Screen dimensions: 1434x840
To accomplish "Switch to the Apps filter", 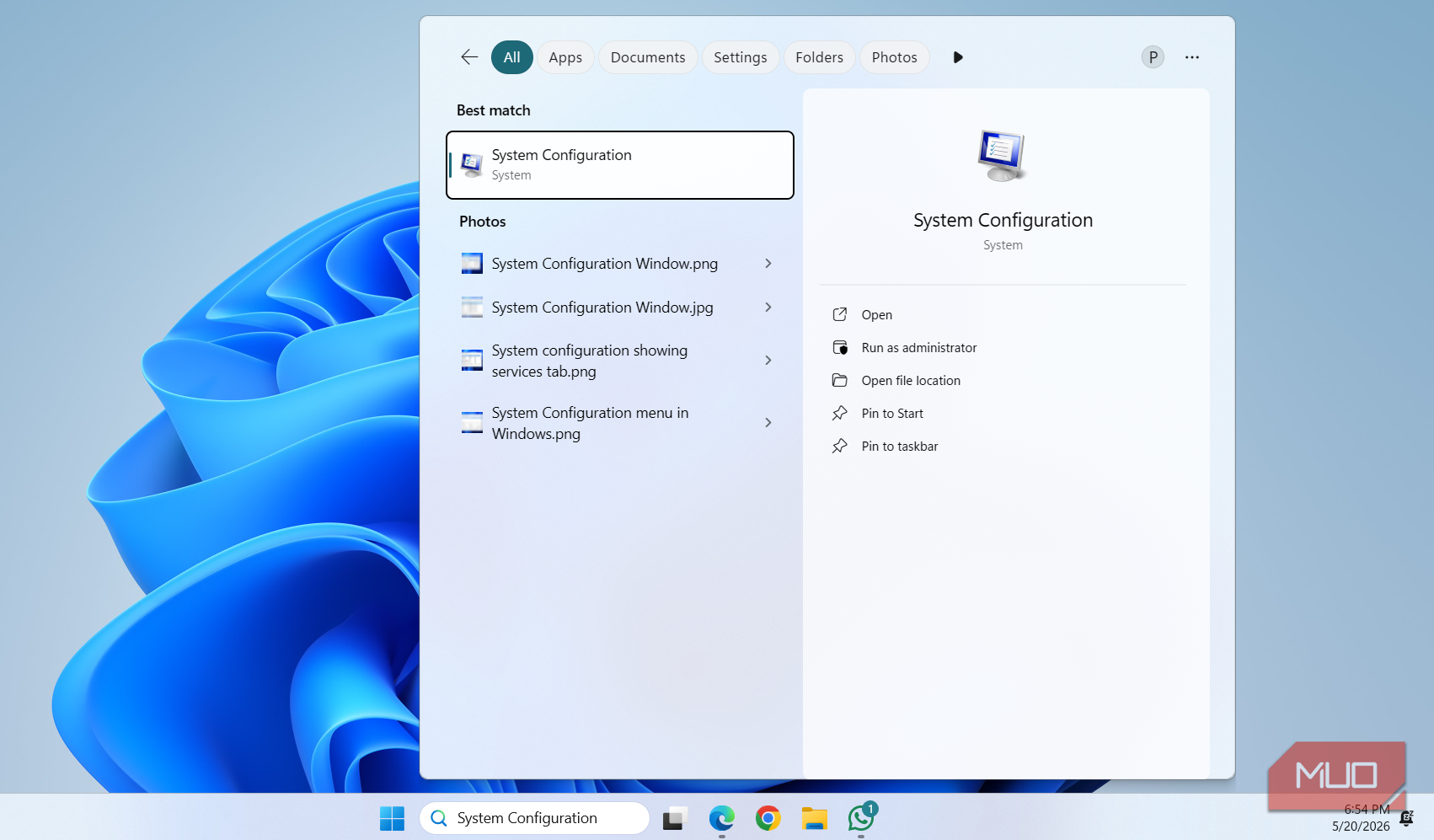I will click(565, 57).
